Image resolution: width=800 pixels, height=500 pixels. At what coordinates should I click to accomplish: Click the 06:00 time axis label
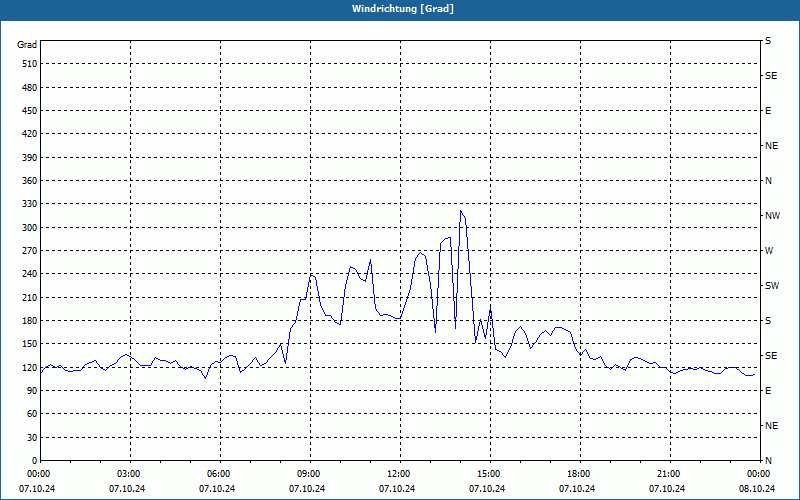click(x=217, y=474)
